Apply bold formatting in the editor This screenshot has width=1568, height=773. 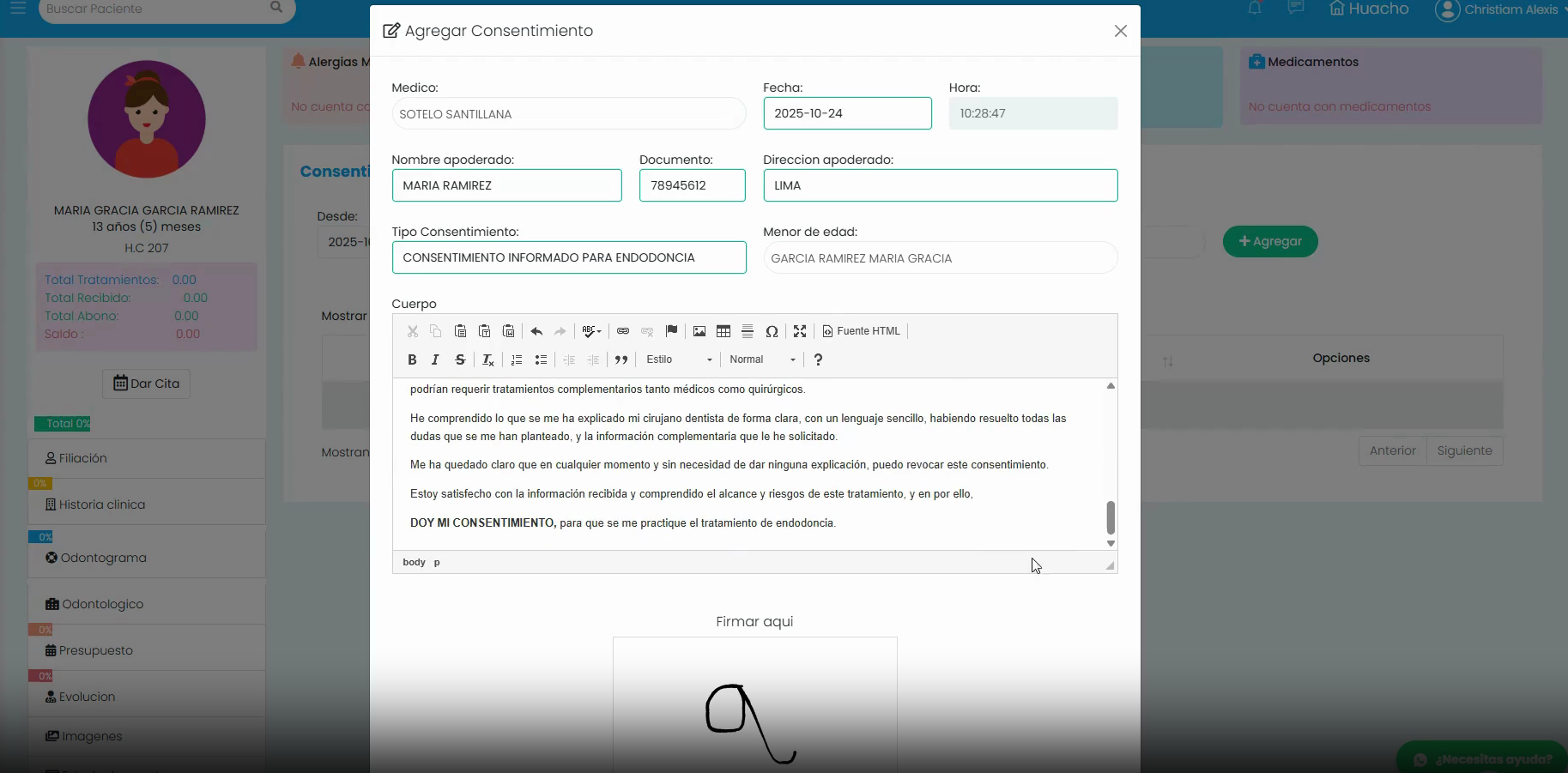(x=412, y=359)
